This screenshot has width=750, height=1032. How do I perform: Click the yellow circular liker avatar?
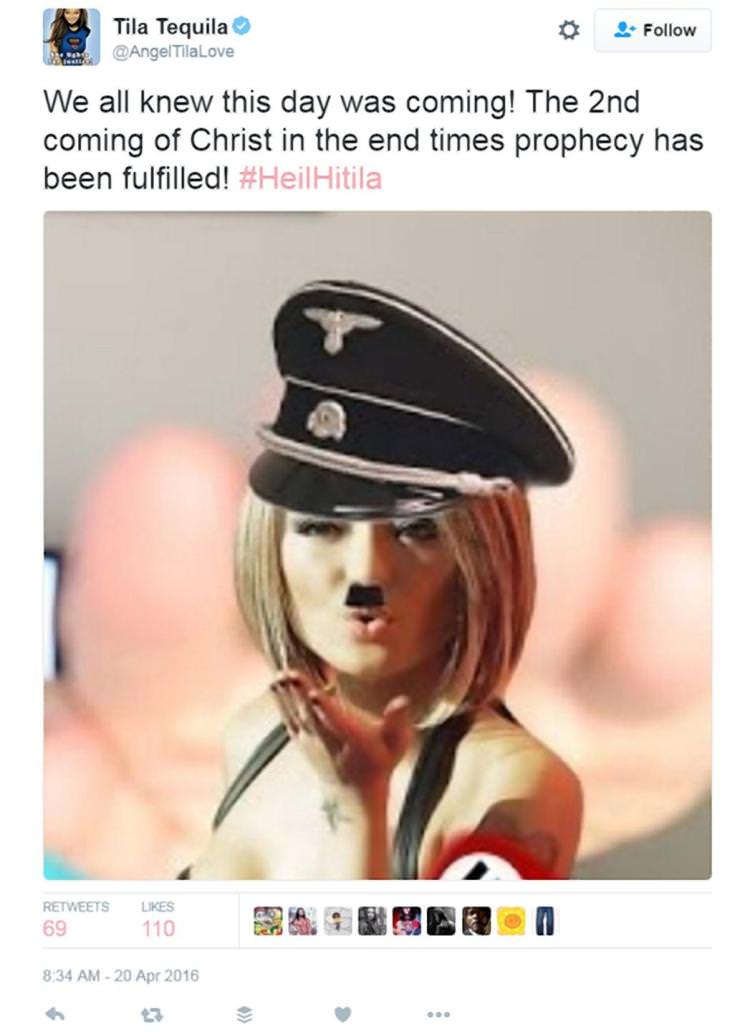(x=511, y=921)
